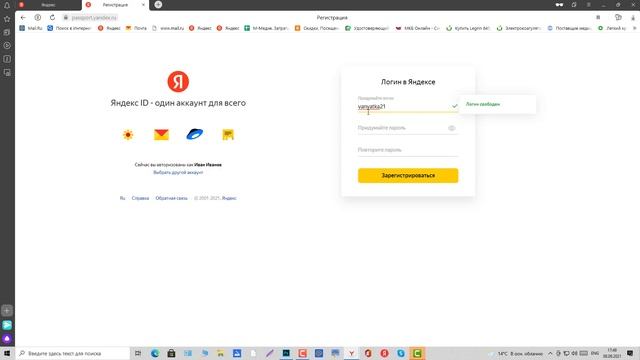Open the sidebar play video icon
This screenshot has height=360, width=640.
pos(7,45)
